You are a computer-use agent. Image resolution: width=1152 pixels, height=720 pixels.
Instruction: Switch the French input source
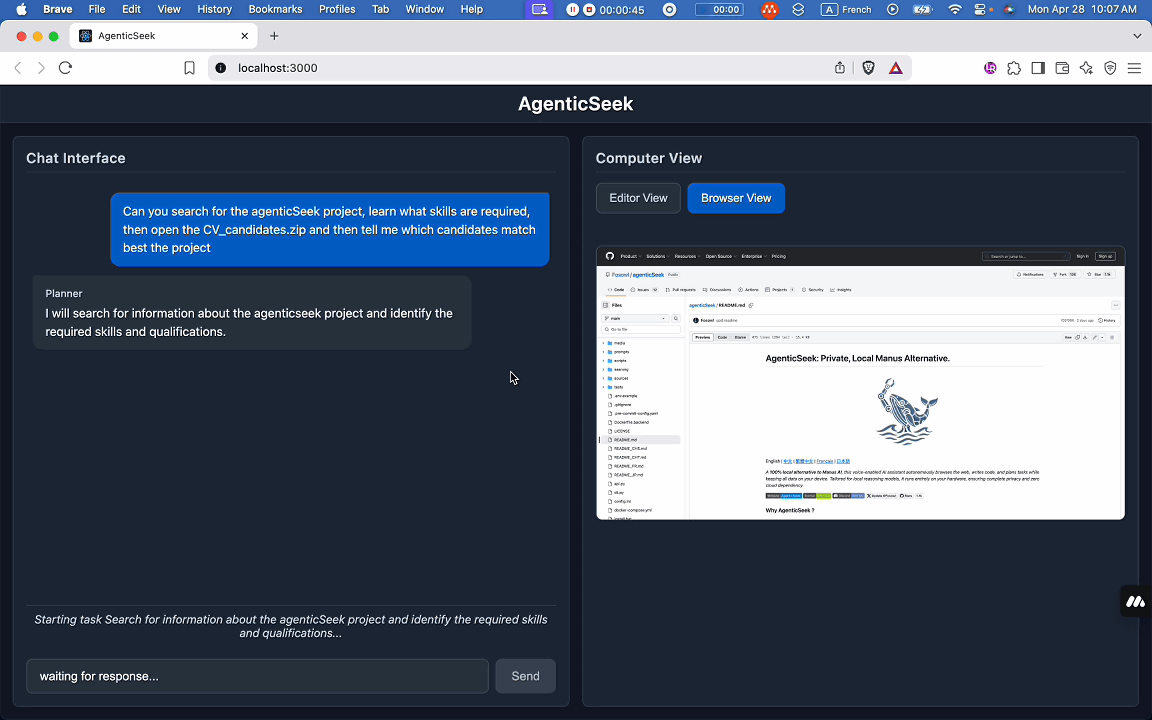point(846,10)
